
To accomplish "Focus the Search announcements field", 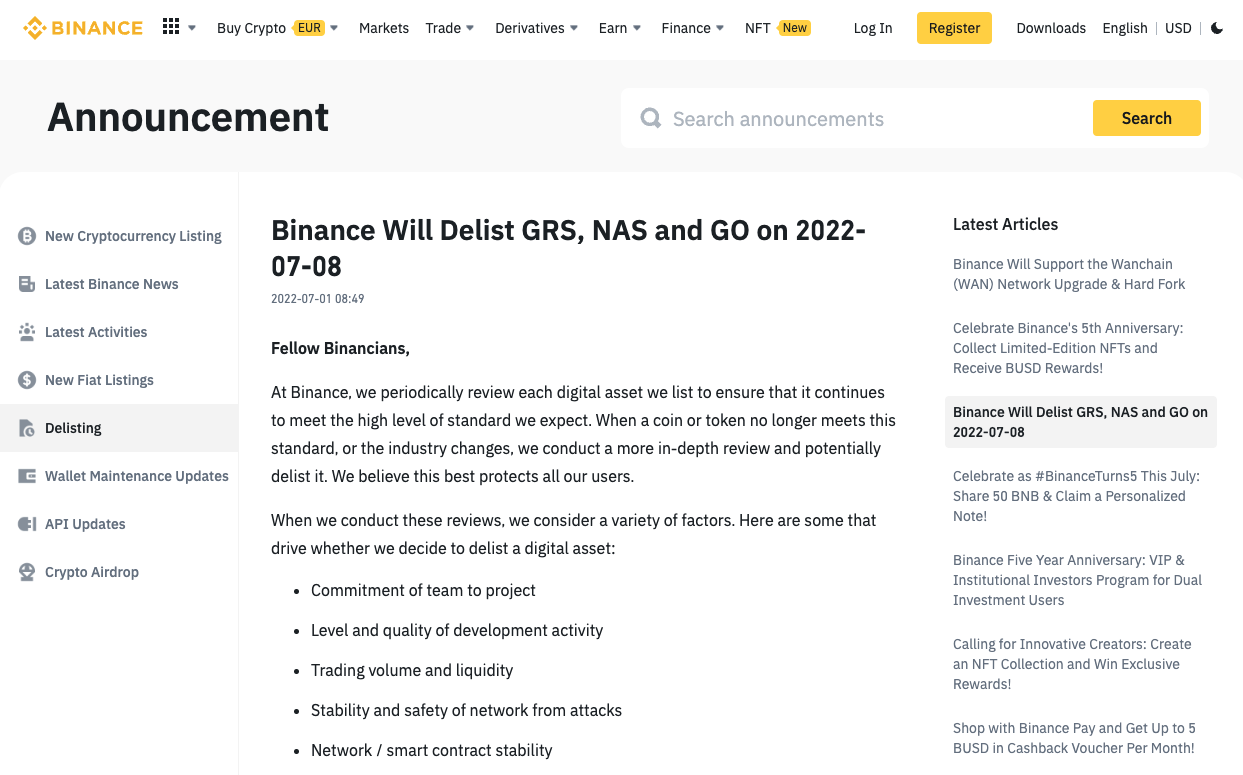I will pos(875,119).
